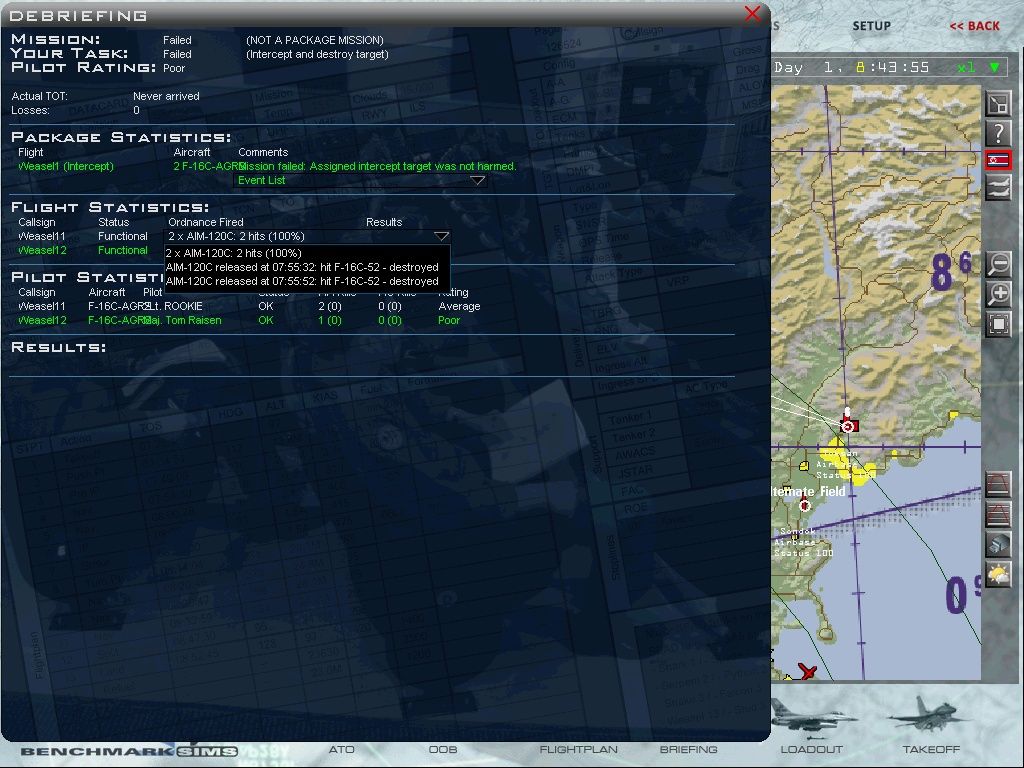1024x768 pixels.
Task: Select Weasel11 callsign in Flight Statistics
Action: tap(42, 236)
